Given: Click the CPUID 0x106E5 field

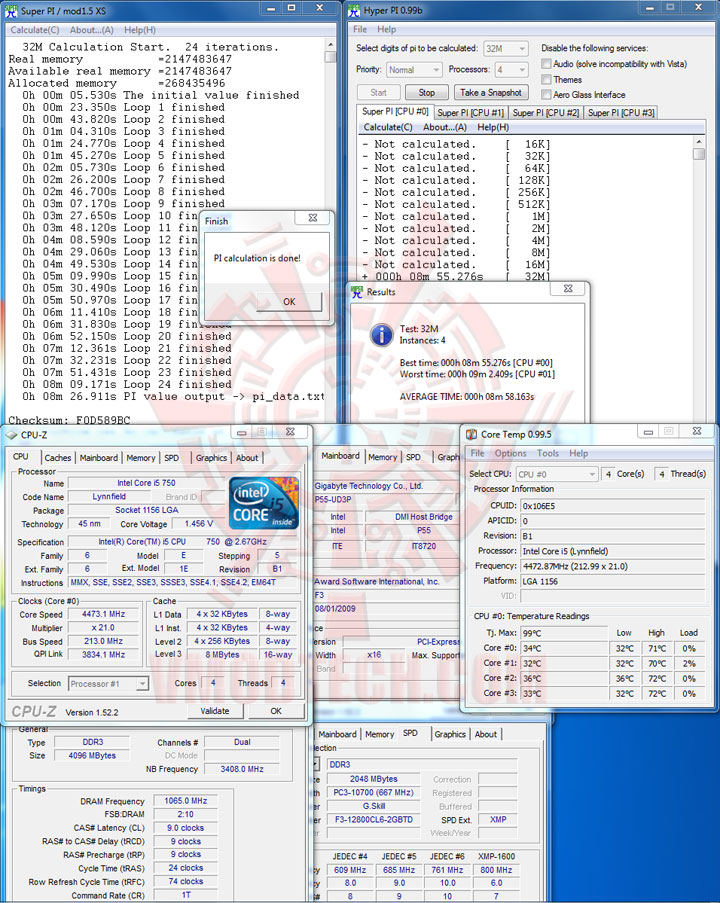Looking at the screenshot, I should point(613,506).
